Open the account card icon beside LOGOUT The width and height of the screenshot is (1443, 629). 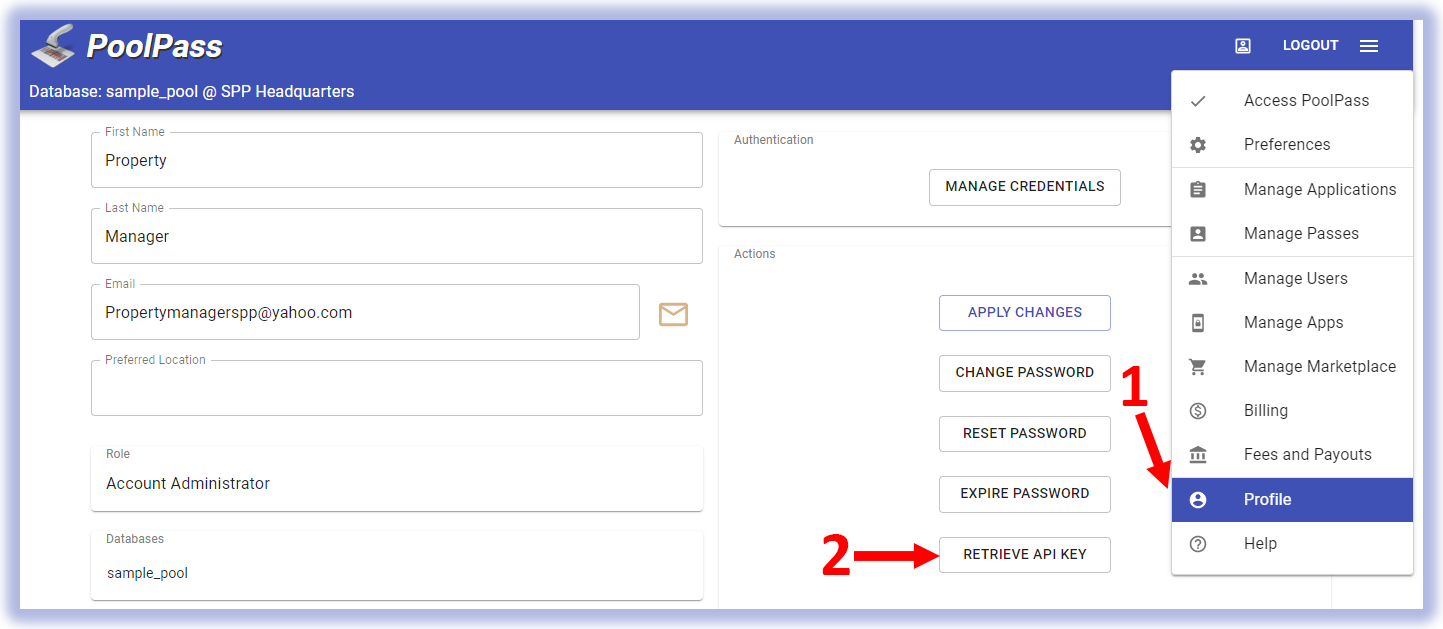1243,46
